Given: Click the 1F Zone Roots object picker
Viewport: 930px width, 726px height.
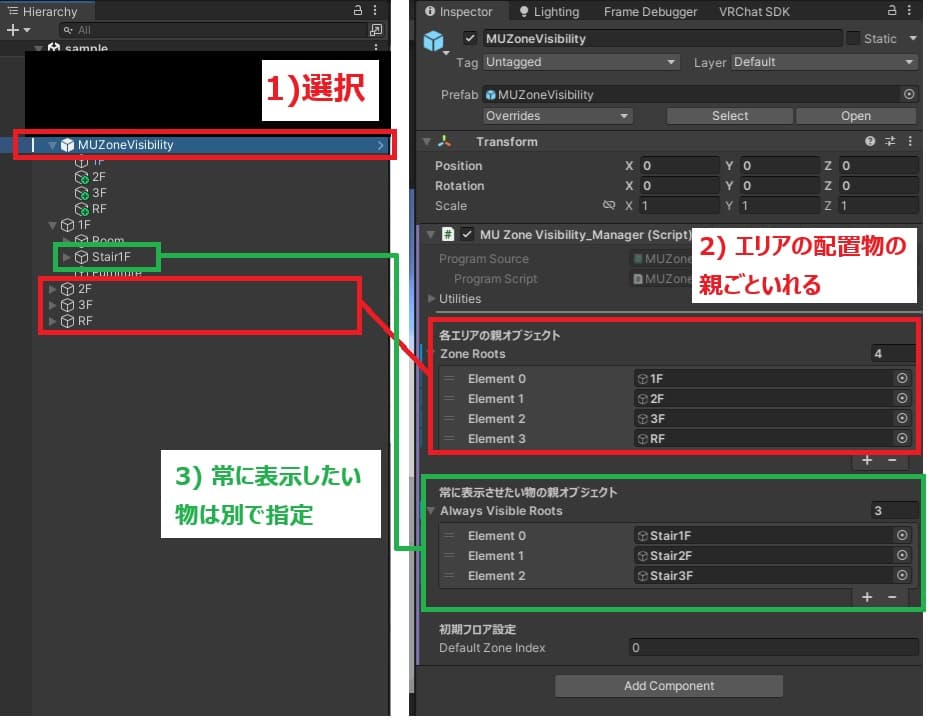Looking at the screenshot, I should tap(902, 378).
